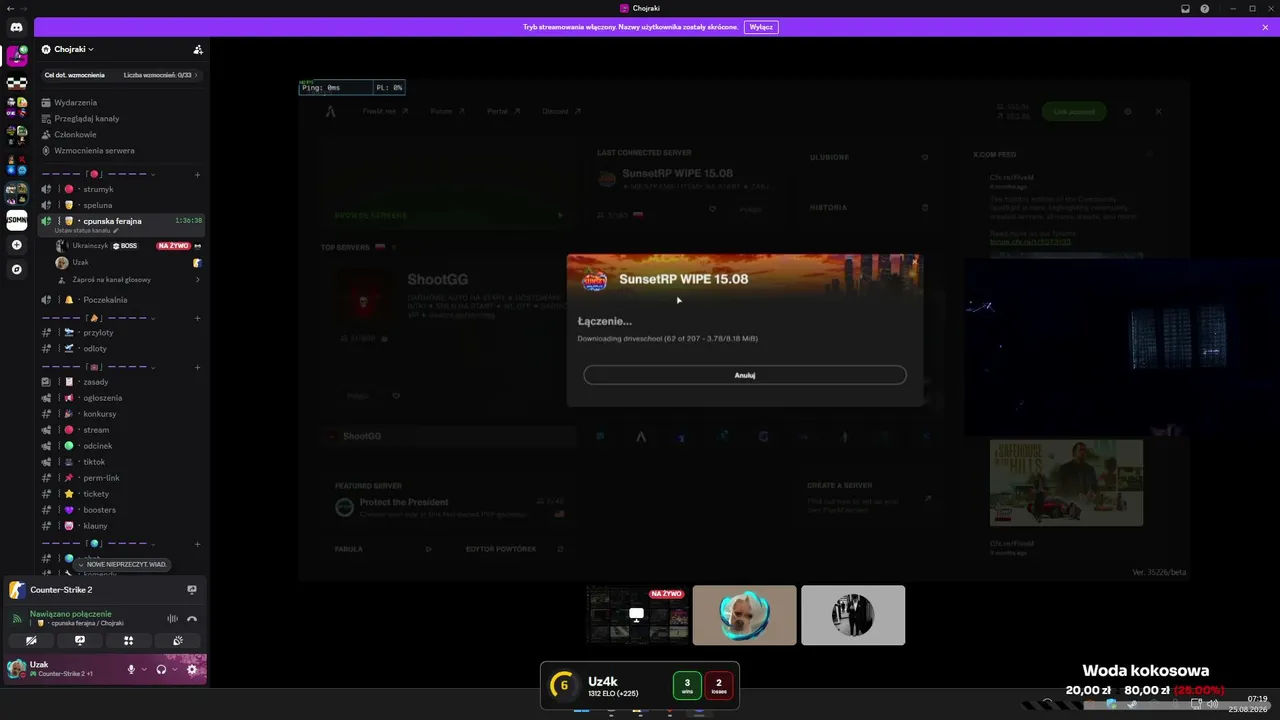This screenshot has height=720, width=1280.
Task: Deafen with the headphones icon
Action: (x=161, y=669)
